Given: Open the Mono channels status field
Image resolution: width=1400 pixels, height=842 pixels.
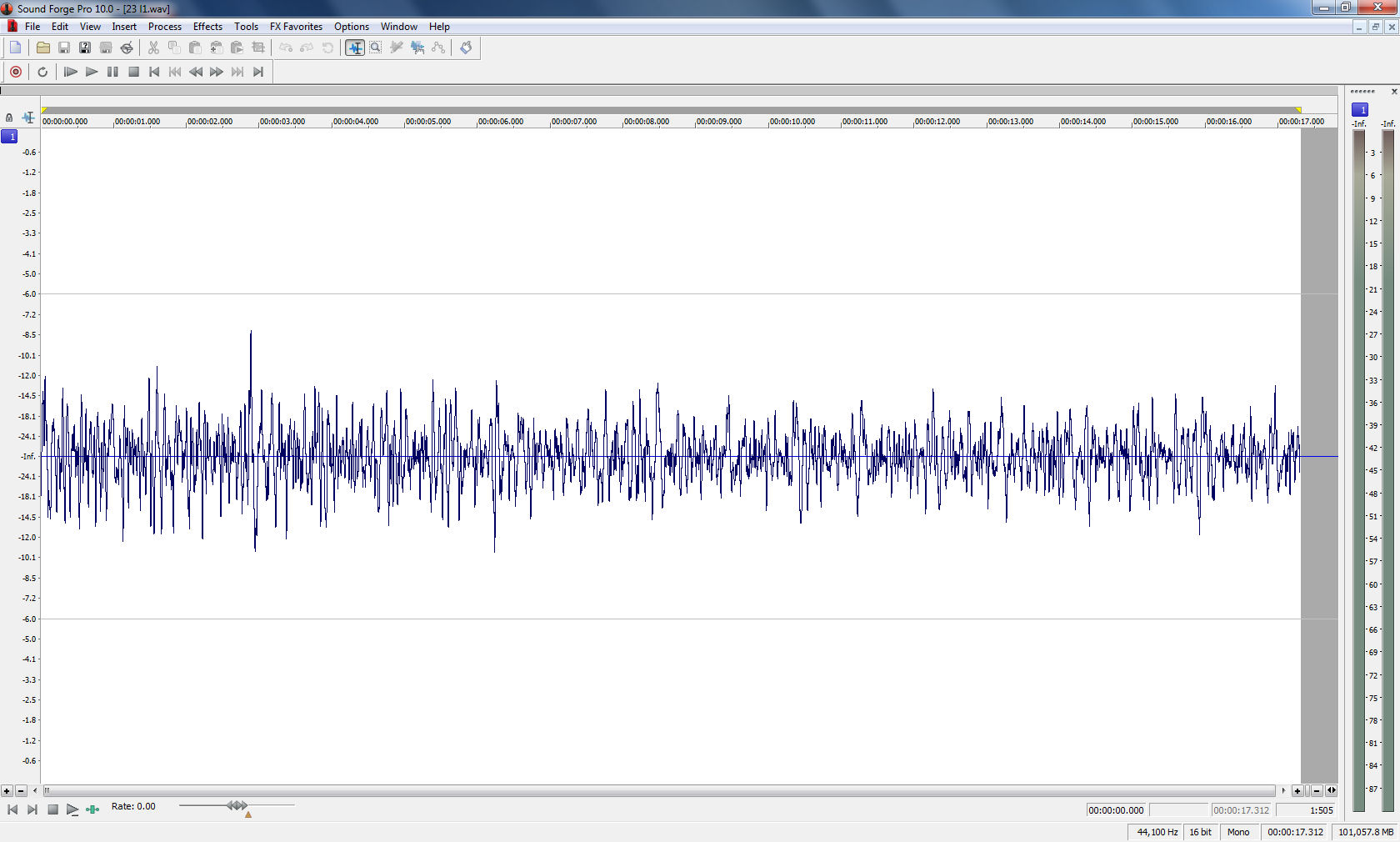Looking at the screenshot, I should coord(1237,832).
